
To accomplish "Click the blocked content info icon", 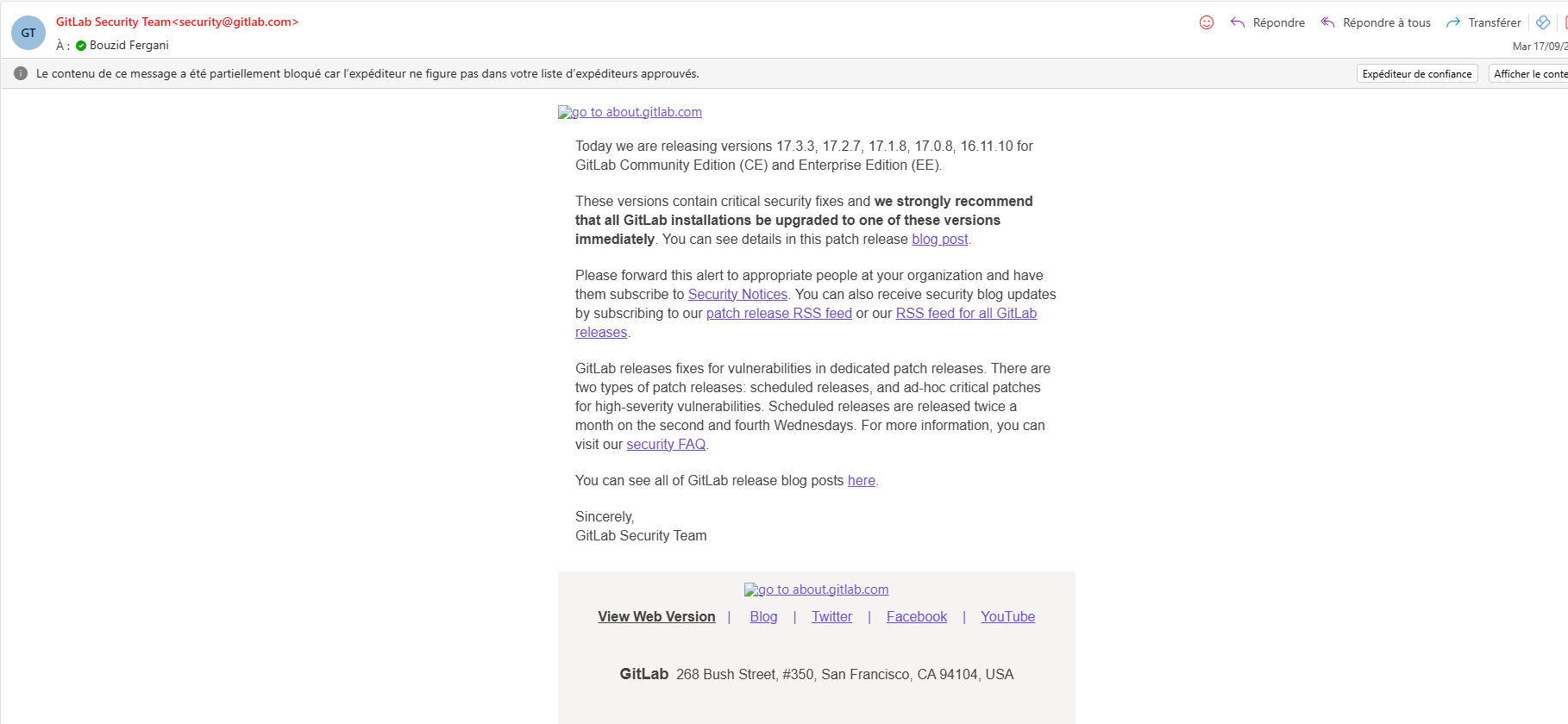I will 21,73.
